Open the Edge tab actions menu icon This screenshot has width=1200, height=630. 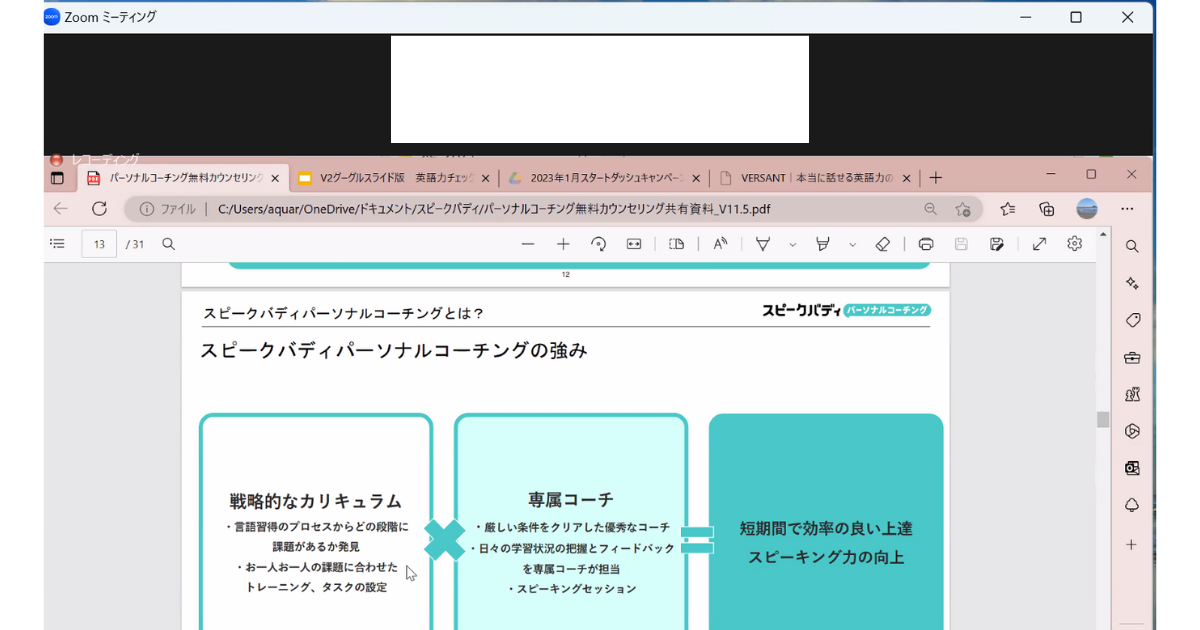57,178
